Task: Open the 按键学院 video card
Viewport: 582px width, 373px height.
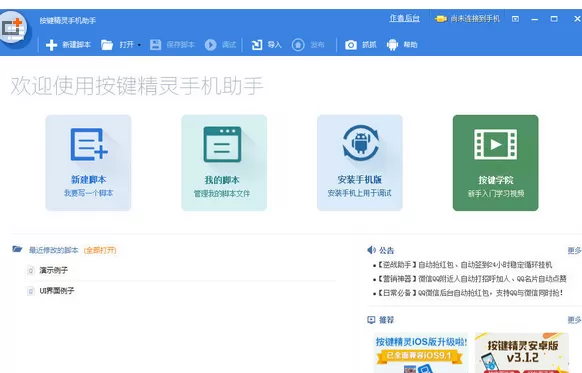Action: tap(496, 163)
